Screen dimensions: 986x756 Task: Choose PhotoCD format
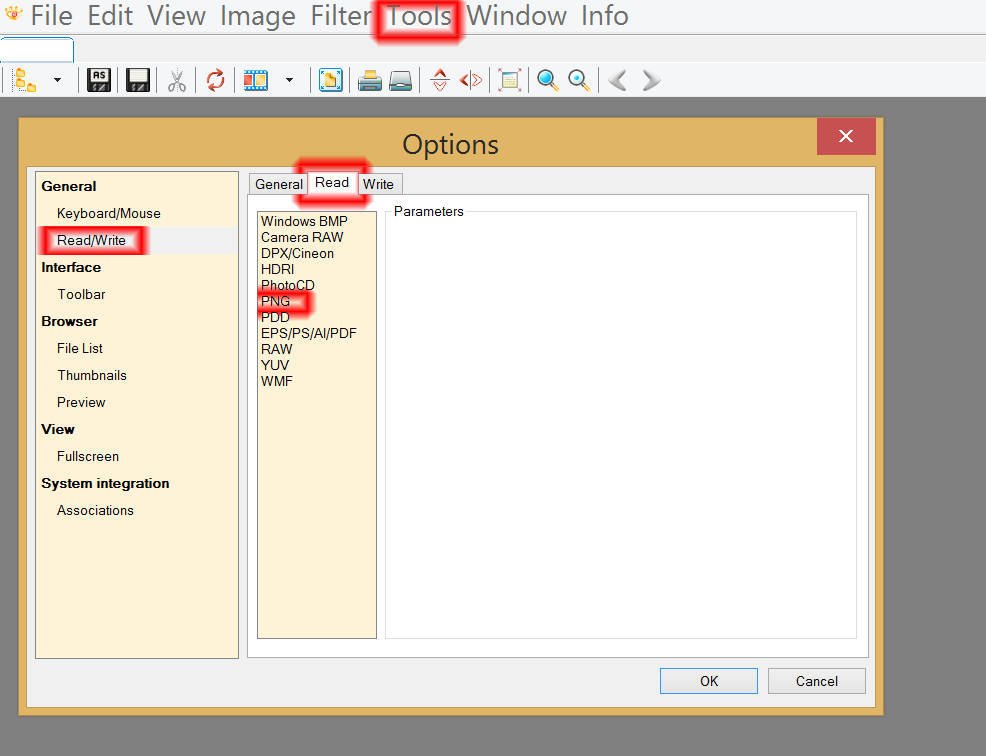pyautogui.click(x=288, y=285)
